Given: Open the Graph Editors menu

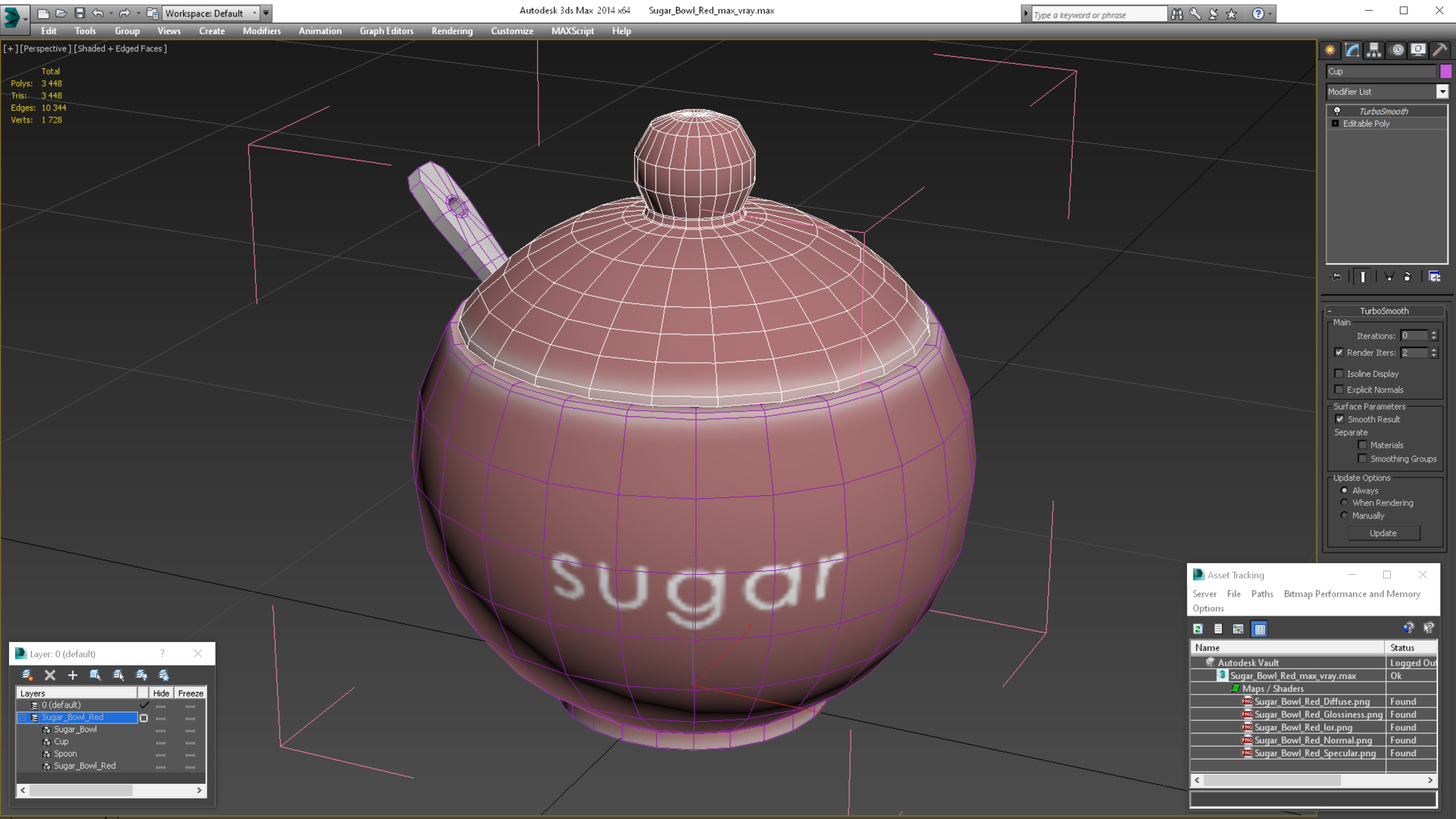Looking at the screenshot, I should point(386,31).
